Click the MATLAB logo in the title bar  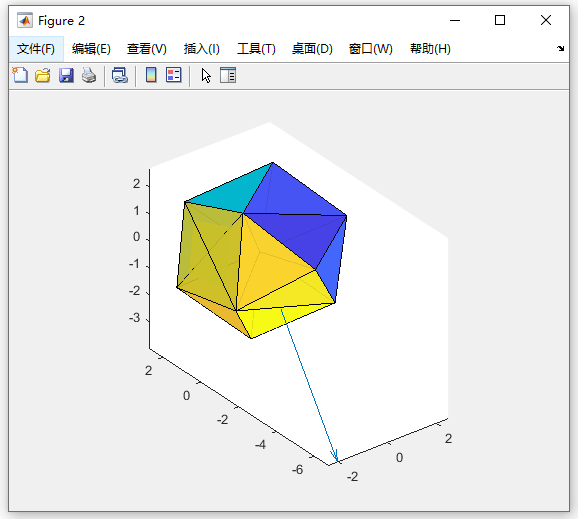(x=25, y=20)
